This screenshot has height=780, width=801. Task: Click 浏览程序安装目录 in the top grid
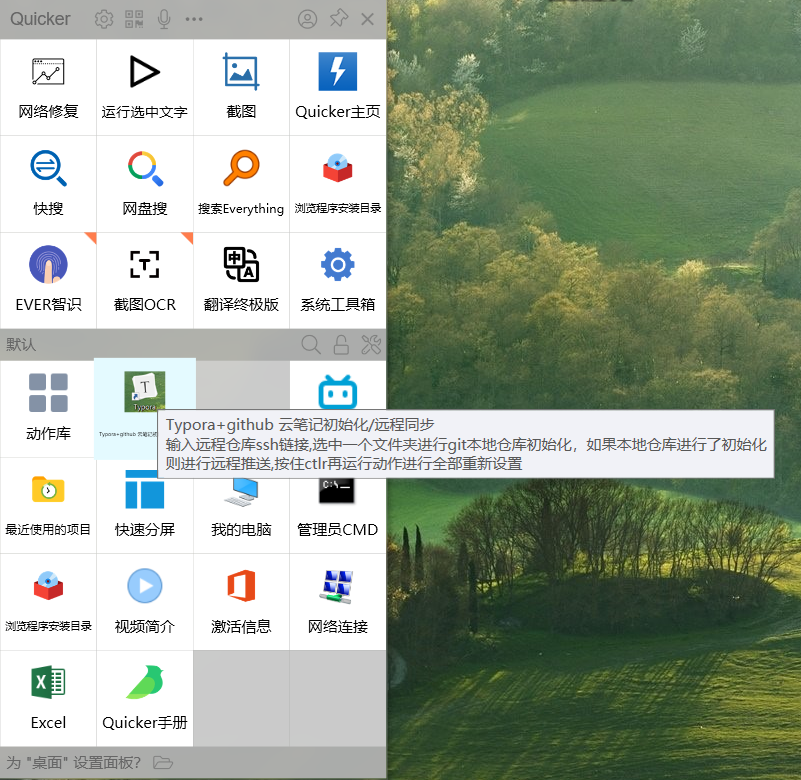[338, 184]
